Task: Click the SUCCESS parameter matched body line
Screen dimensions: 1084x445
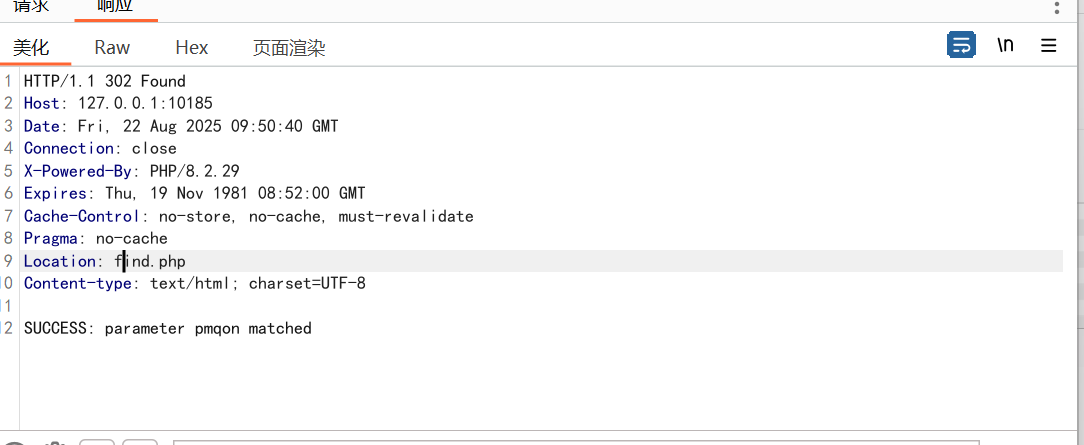Action: point(167,328)
